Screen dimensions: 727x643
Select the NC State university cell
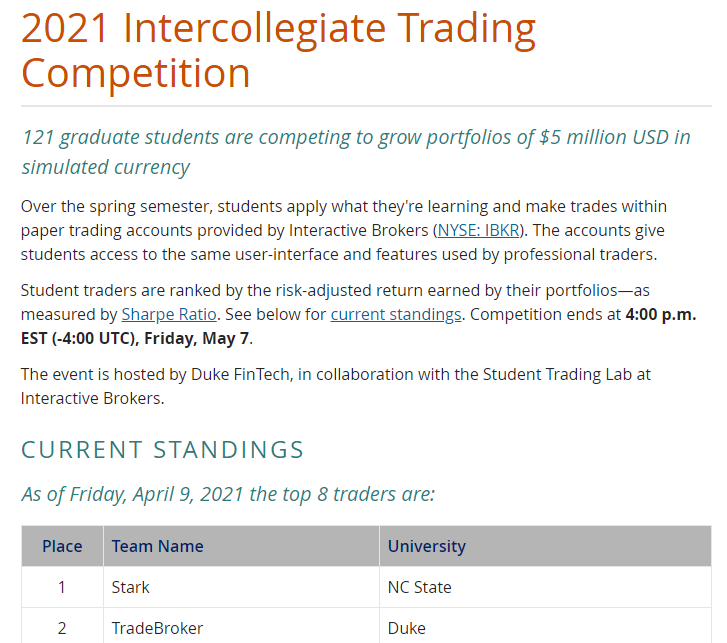click(545, 587)
